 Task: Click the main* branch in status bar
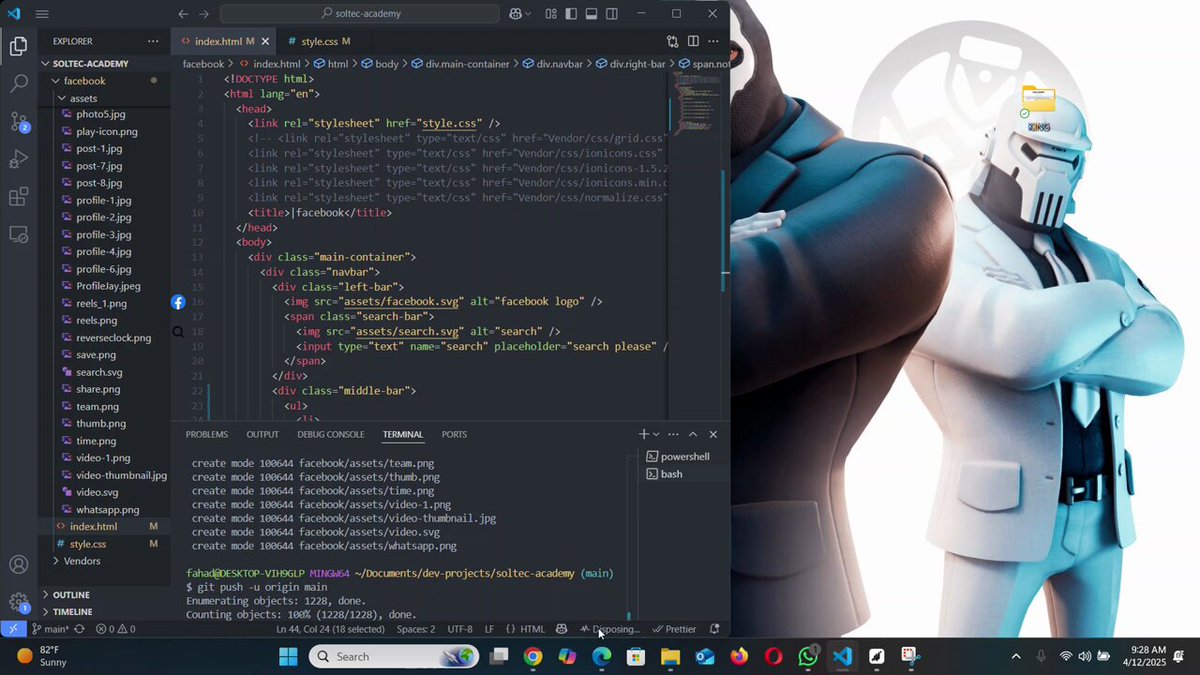click(x=50, y=629)
